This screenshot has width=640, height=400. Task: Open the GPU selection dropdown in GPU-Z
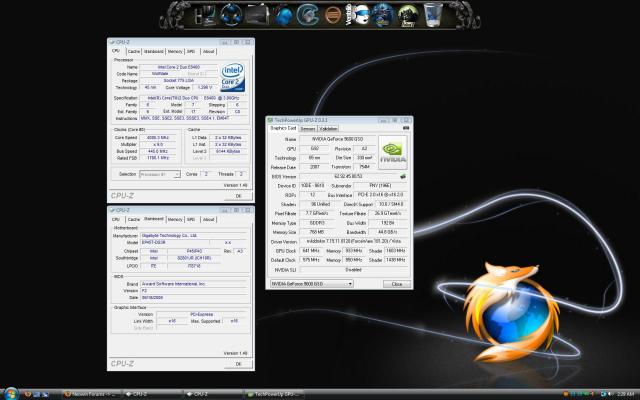pyautogui.click(x=311, y=284)
